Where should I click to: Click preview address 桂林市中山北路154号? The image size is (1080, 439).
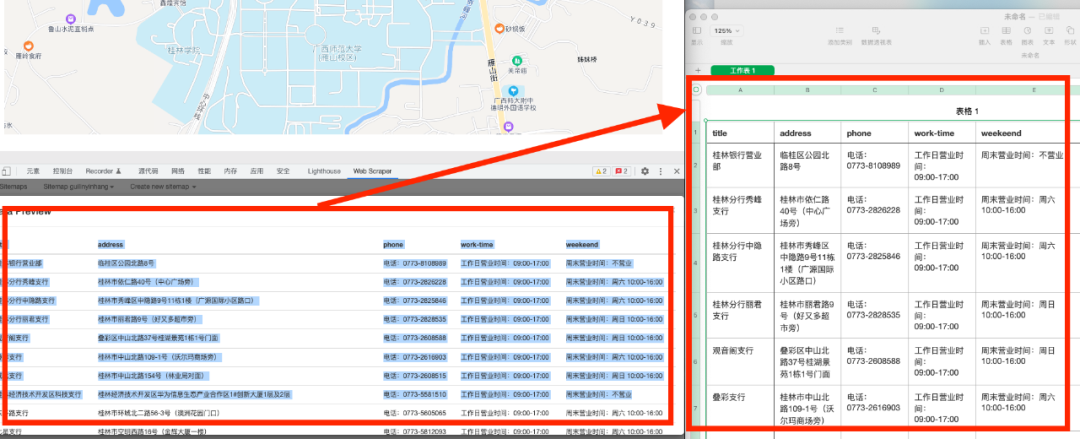click(x=152, y=376)
